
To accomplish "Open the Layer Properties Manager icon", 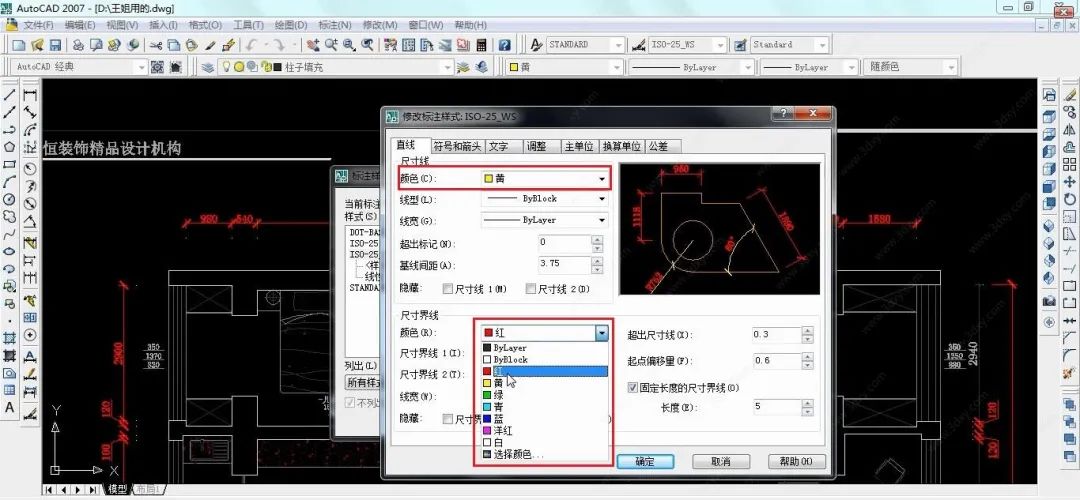I will point(207,67).
